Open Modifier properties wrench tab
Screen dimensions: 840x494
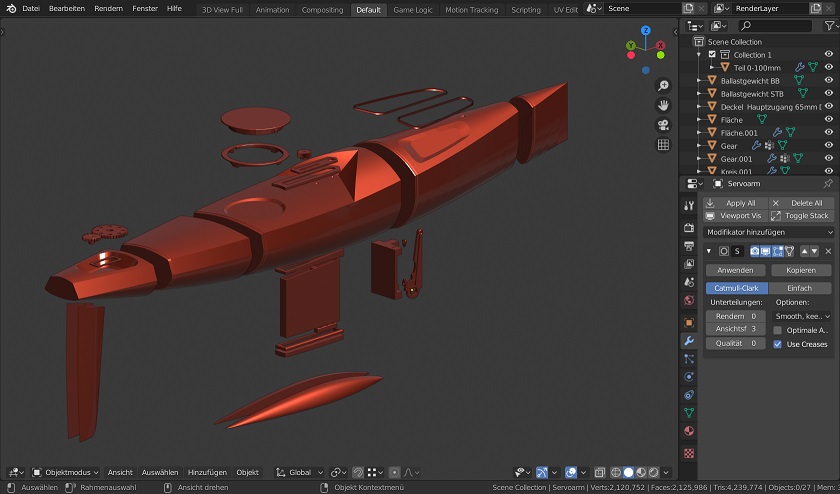(689, 341)
